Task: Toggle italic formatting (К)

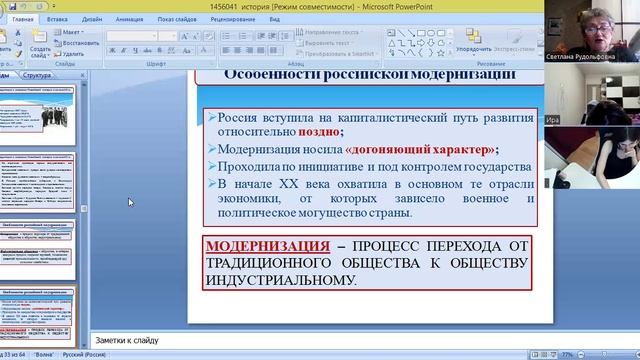Action: click(x=124, y=51)
